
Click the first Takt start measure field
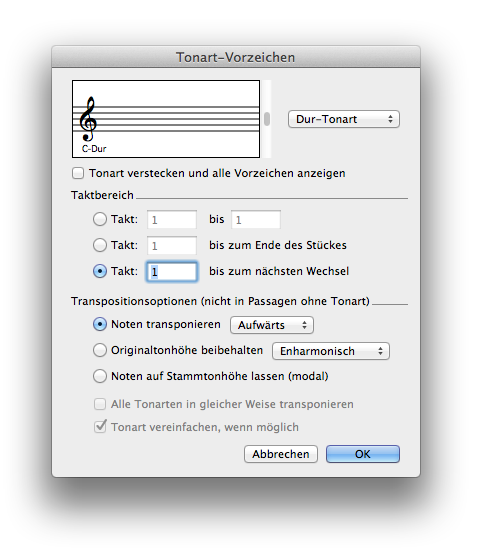(x=172, y=219)
